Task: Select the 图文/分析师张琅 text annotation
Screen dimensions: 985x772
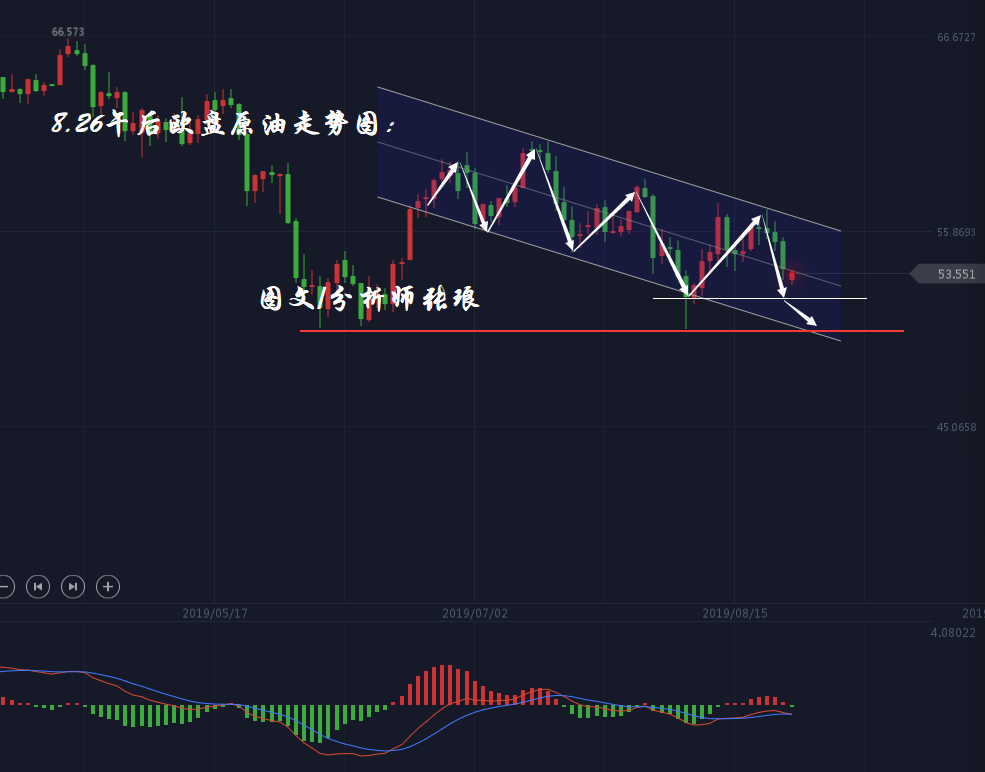Action: pos(370,298)
